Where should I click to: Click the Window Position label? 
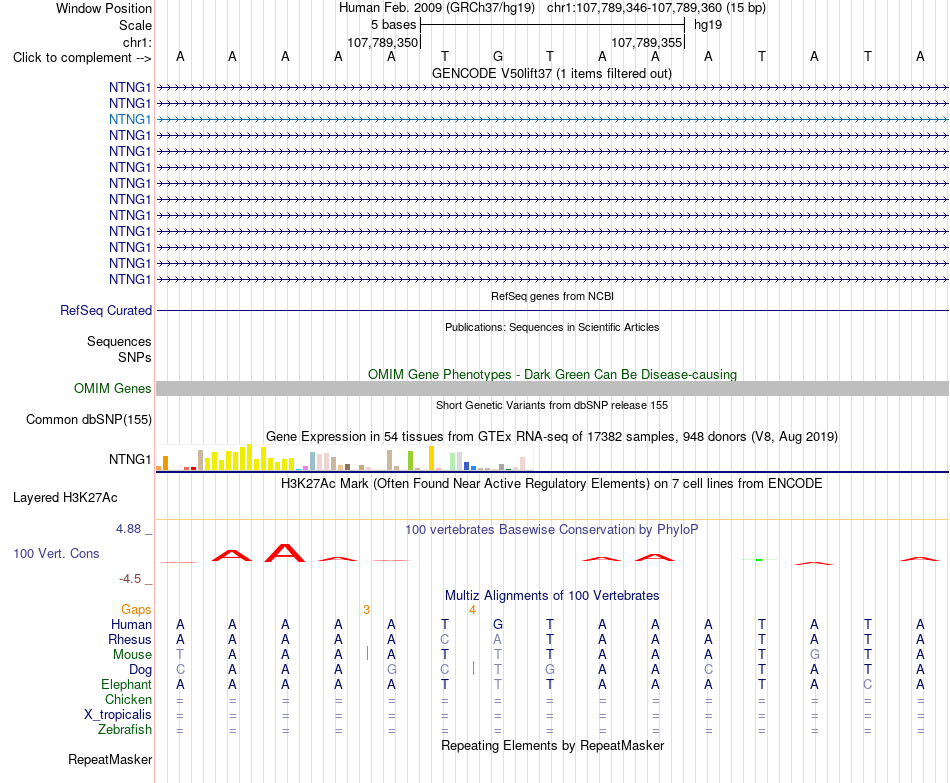click(x=104, y=8)
